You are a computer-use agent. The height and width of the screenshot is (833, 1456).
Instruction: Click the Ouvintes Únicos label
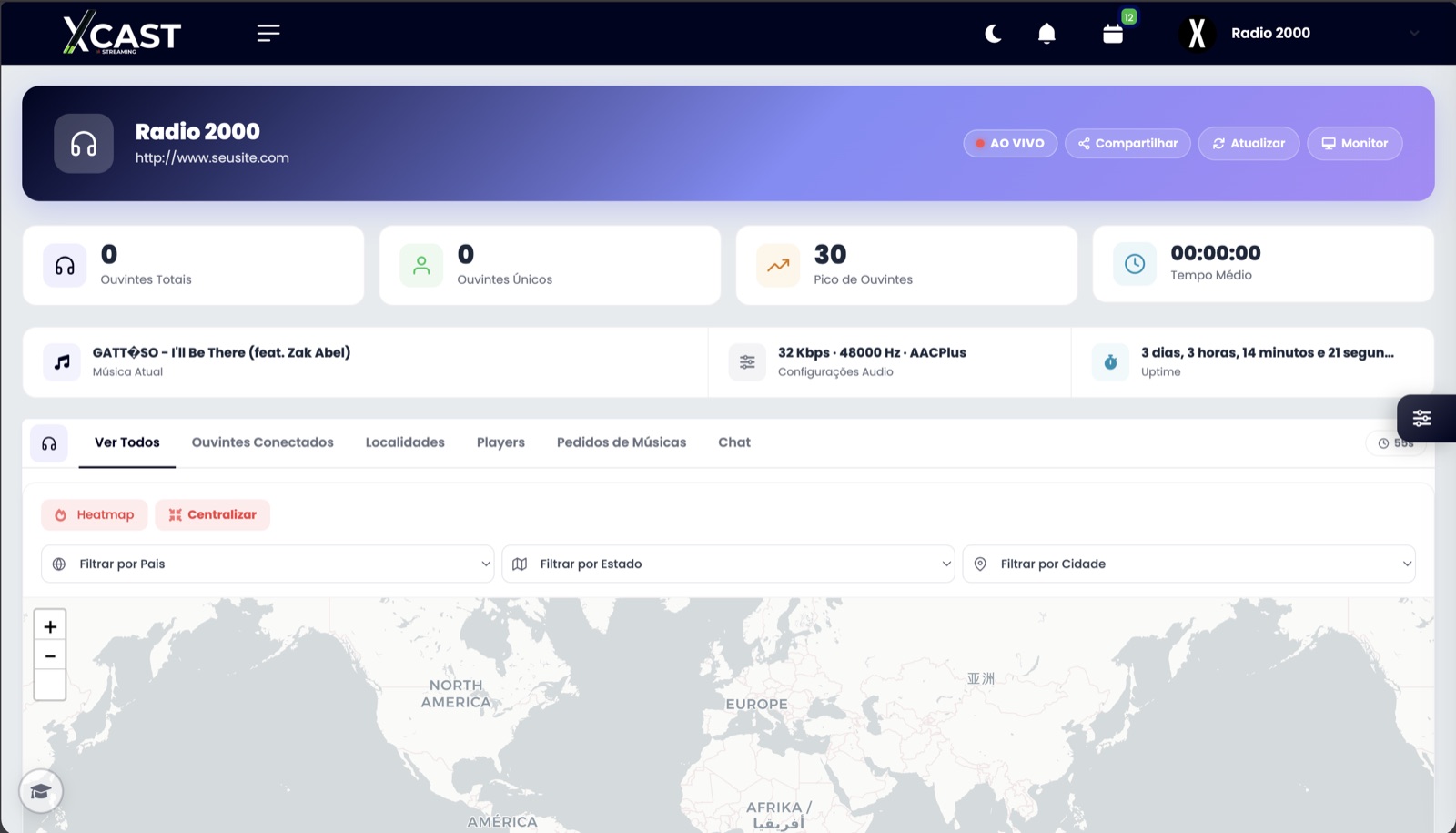[504, 279]
